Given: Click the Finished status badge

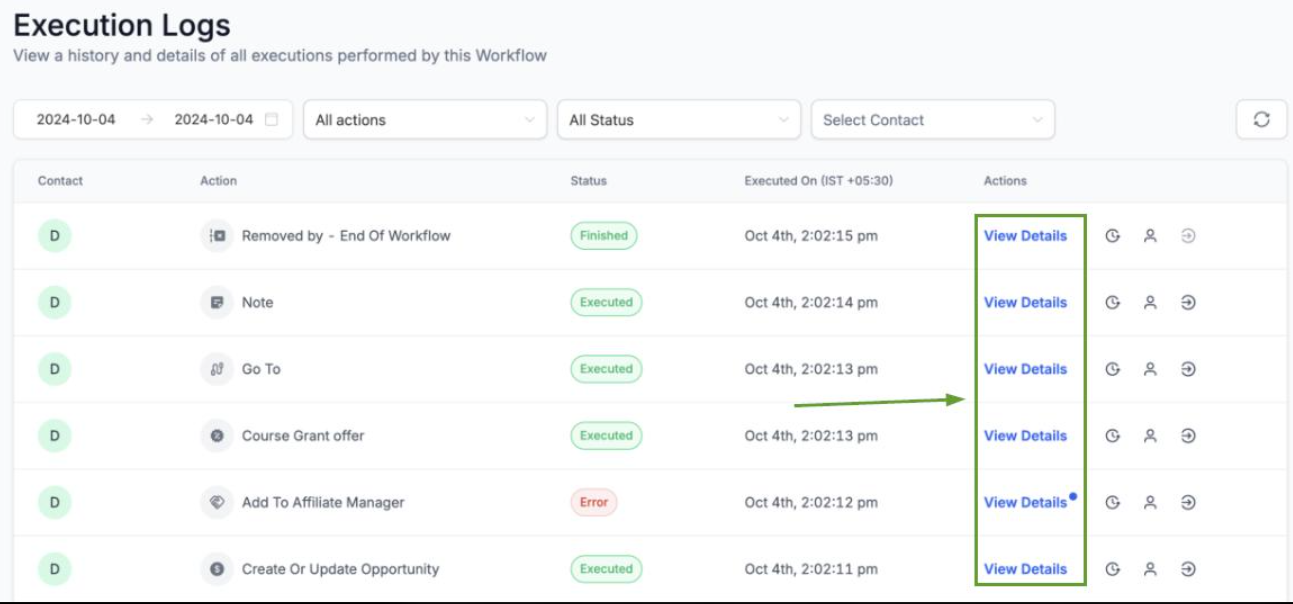Looking at the screenshot, I should pos(604,236).
